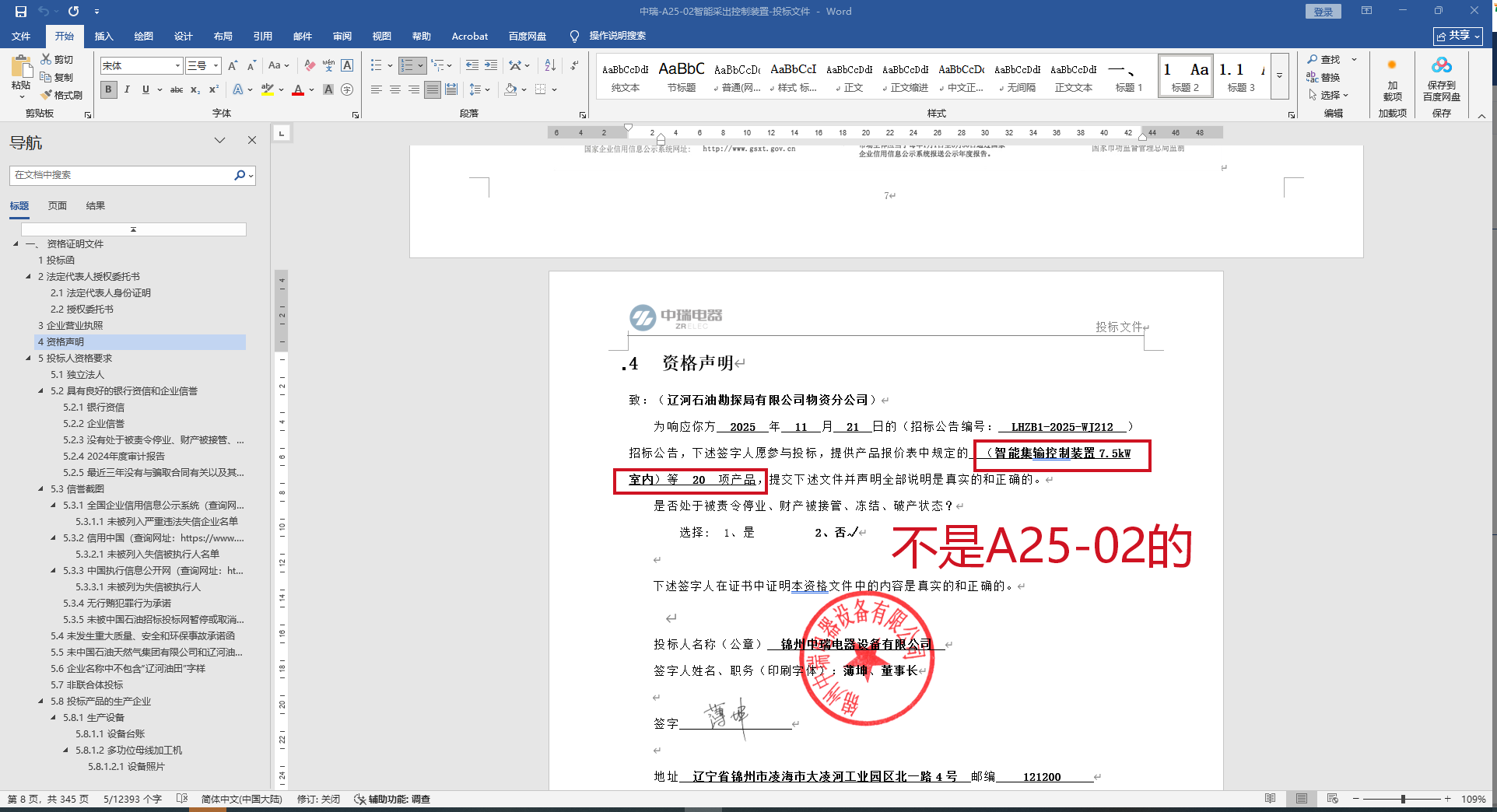
Task: Center-align the paragraph
Action: coord(395,89)
